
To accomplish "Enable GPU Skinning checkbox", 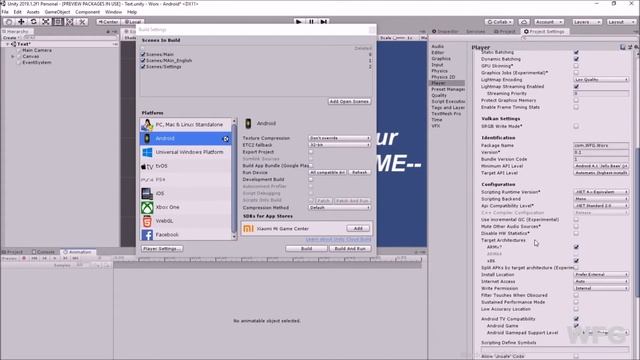I will click(x=576, y=66).
